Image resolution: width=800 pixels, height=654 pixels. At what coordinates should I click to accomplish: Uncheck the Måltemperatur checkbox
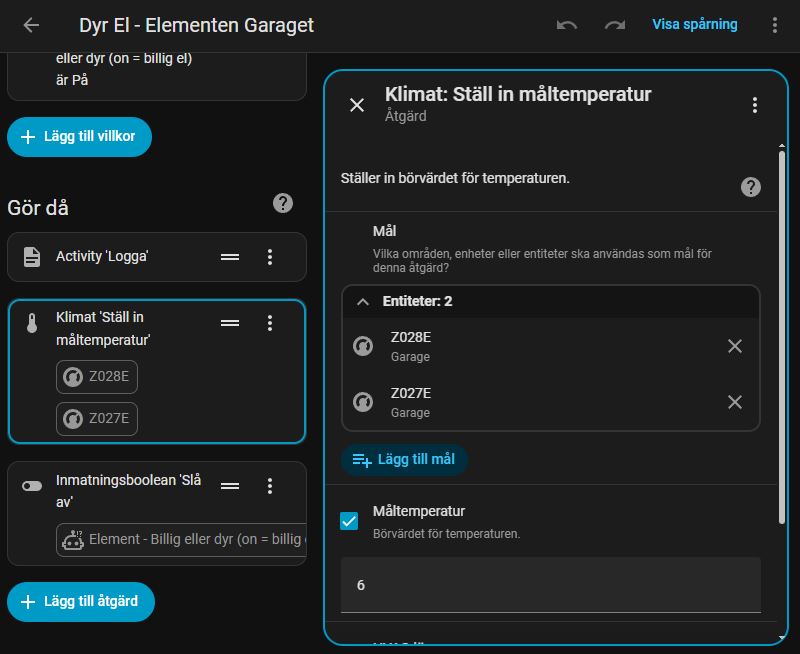click(349, 521)
